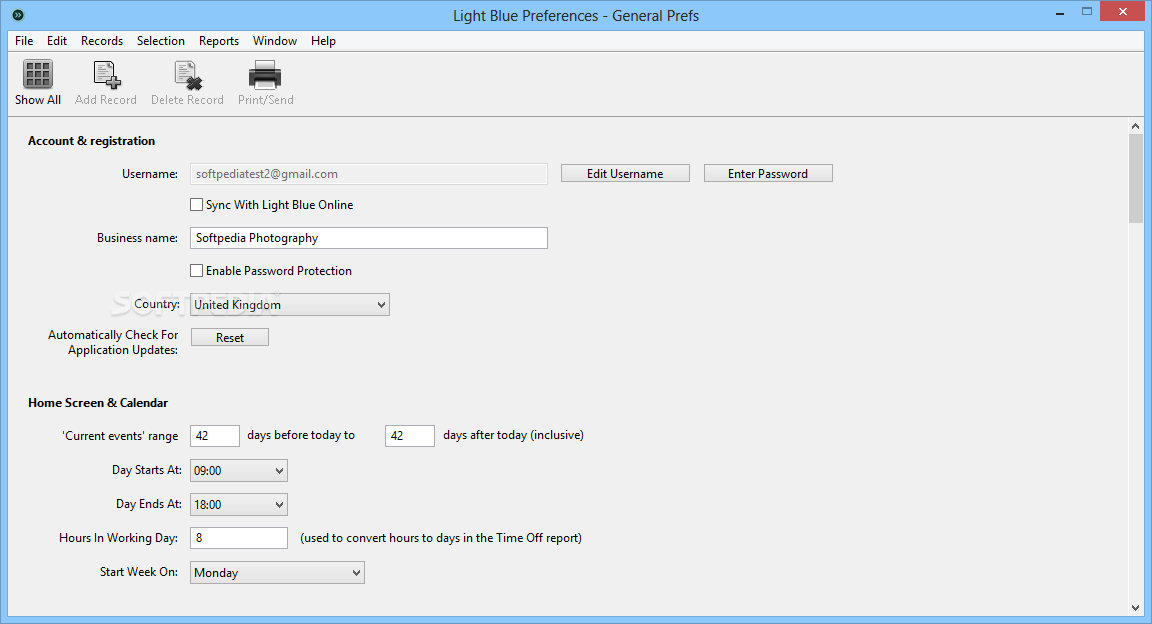The width and height of the screenshot is (1152, 624).
Task: Click the Light Blue app icon in title bar
Action: (18, 15)
